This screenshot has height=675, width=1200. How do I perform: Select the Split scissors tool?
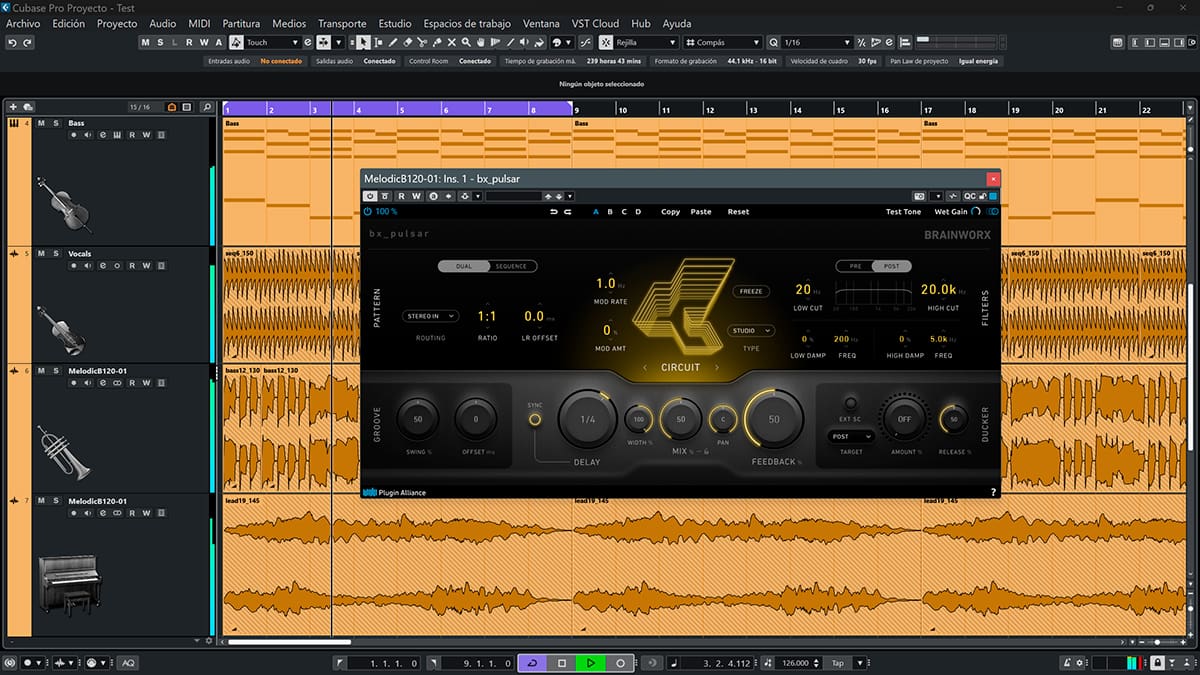(x=423, y=42)
